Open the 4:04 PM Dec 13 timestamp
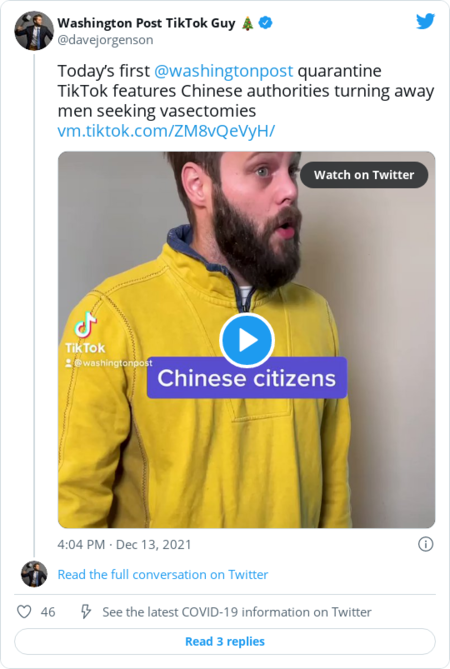 click(x=124, y=545)
